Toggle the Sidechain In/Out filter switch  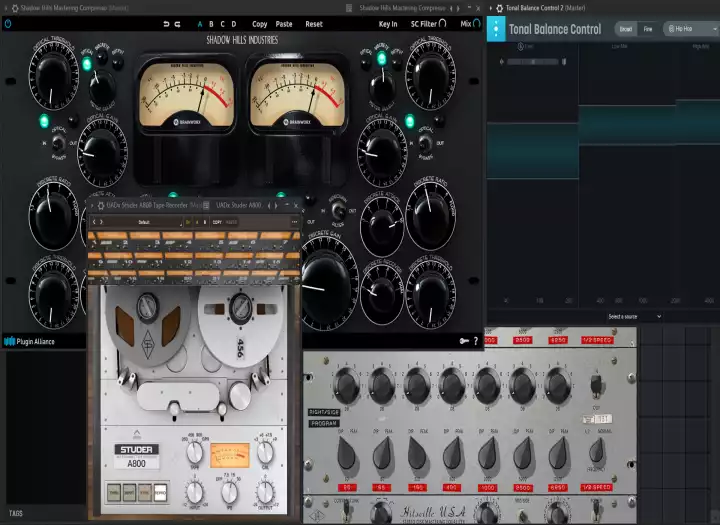[x=338, y=210]
